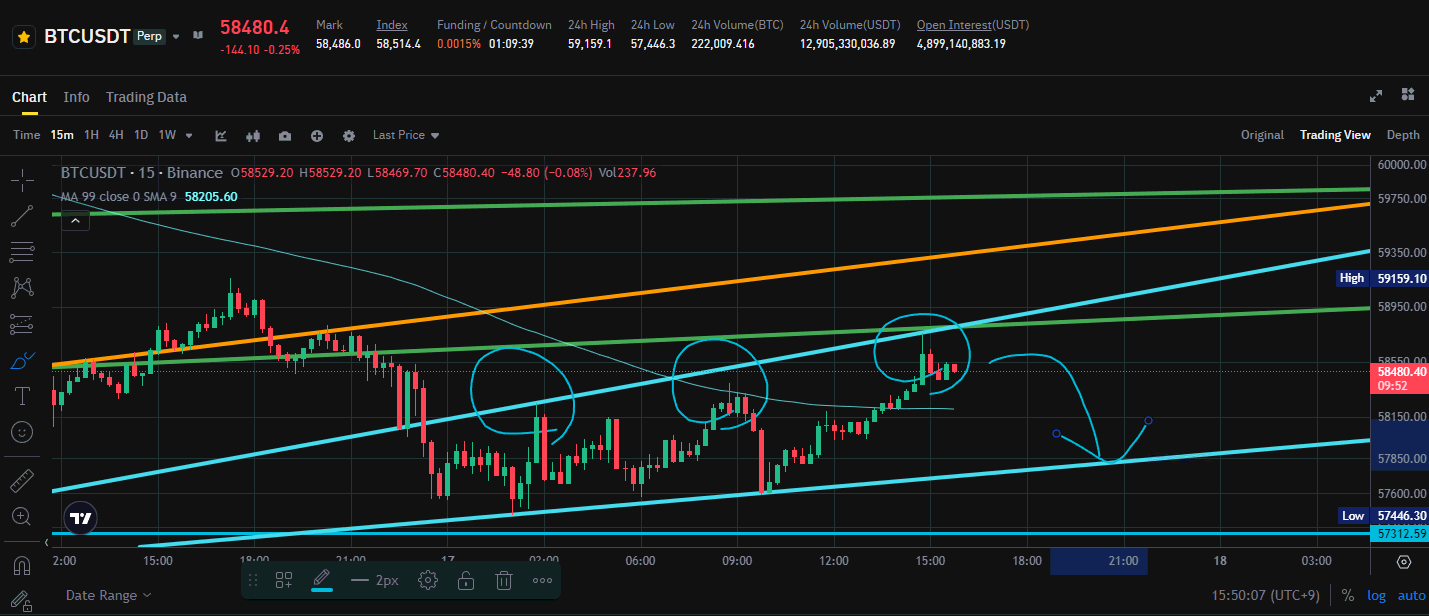This screenshot has width=1429, height=616.
Task: Select the 1D timeframe
Action: (141, 135)
